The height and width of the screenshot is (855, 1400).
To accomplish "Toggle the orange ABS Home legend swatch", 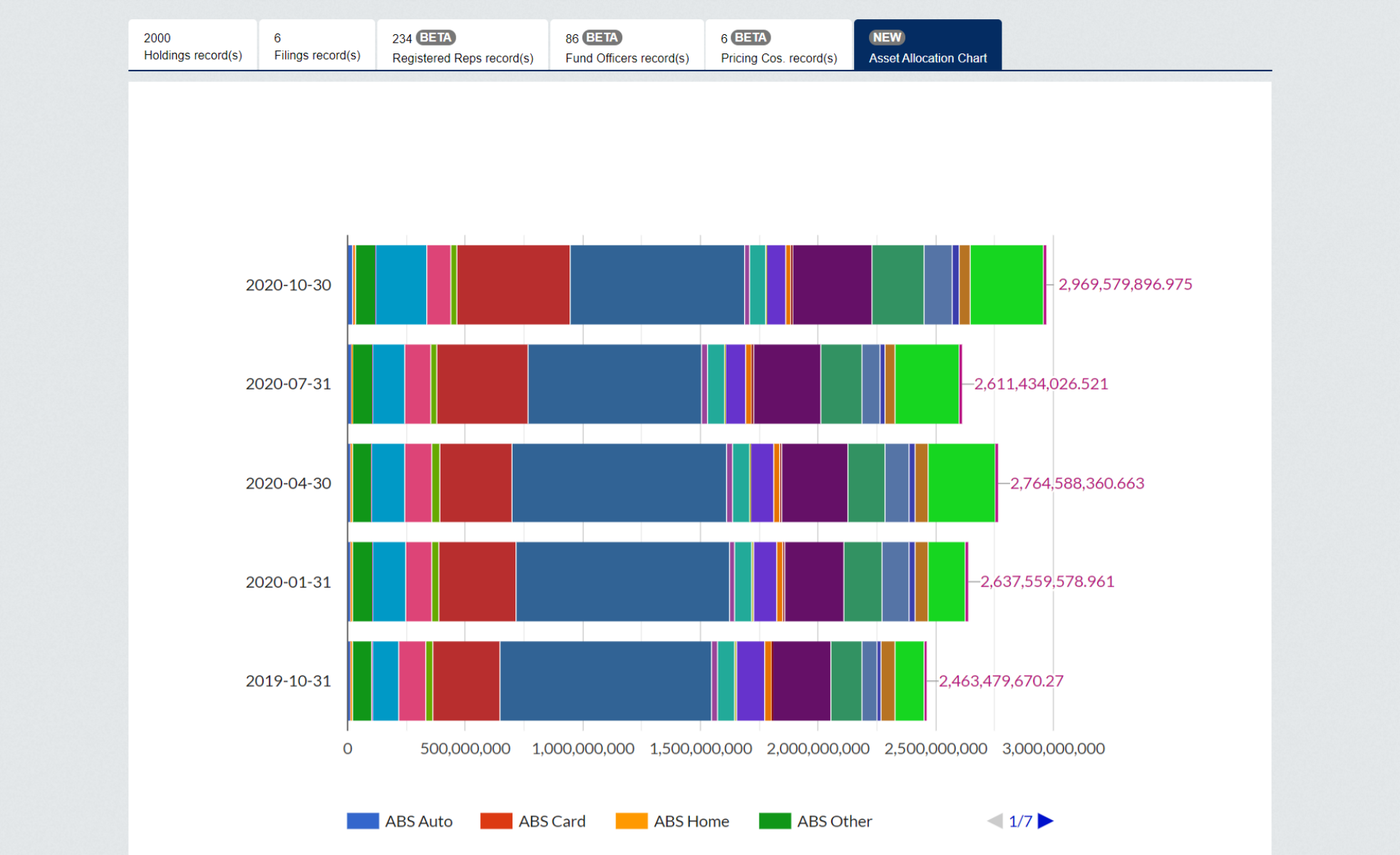I will (632, 821).
